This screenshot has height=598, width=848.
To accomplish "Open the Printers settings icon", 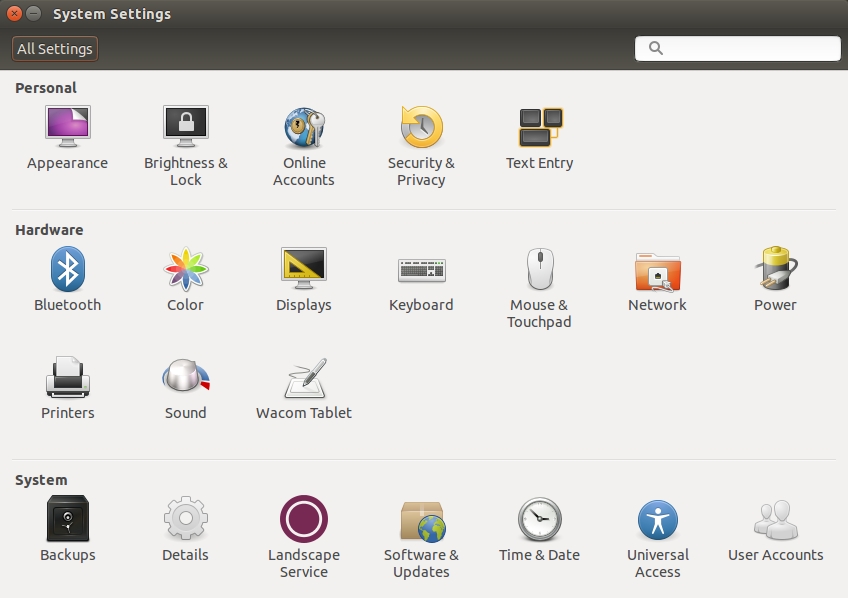I will [68, 377].
